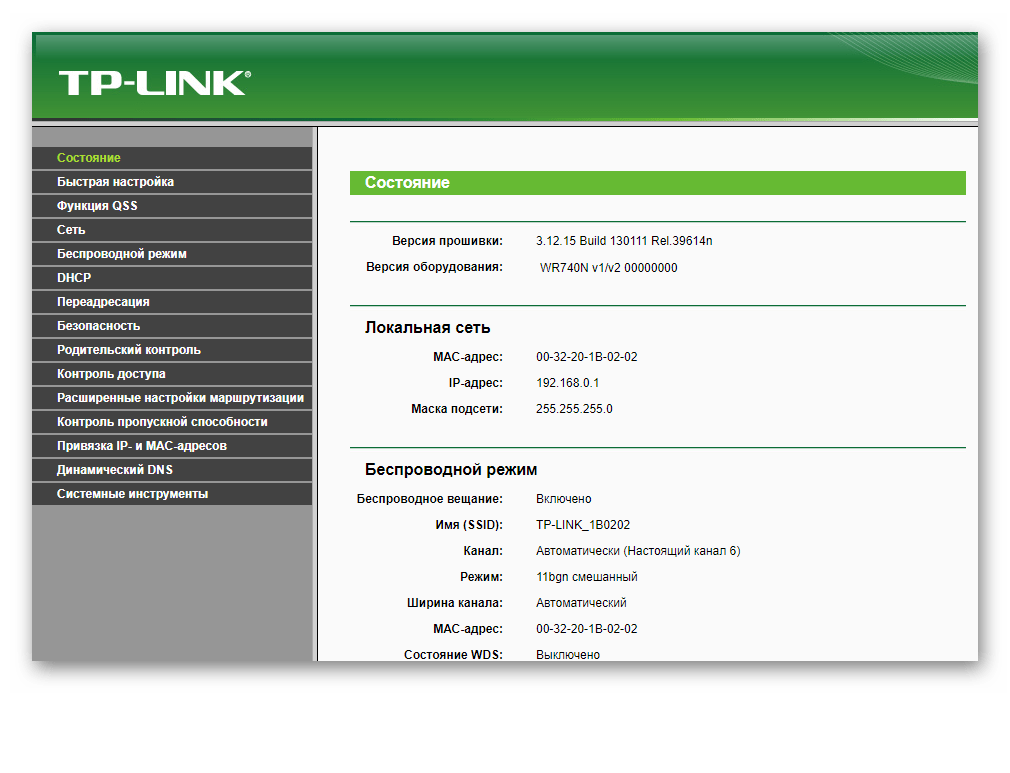
Task: Click the IP address 192.168.0.1 value
Action: click(x=568, y=383)
